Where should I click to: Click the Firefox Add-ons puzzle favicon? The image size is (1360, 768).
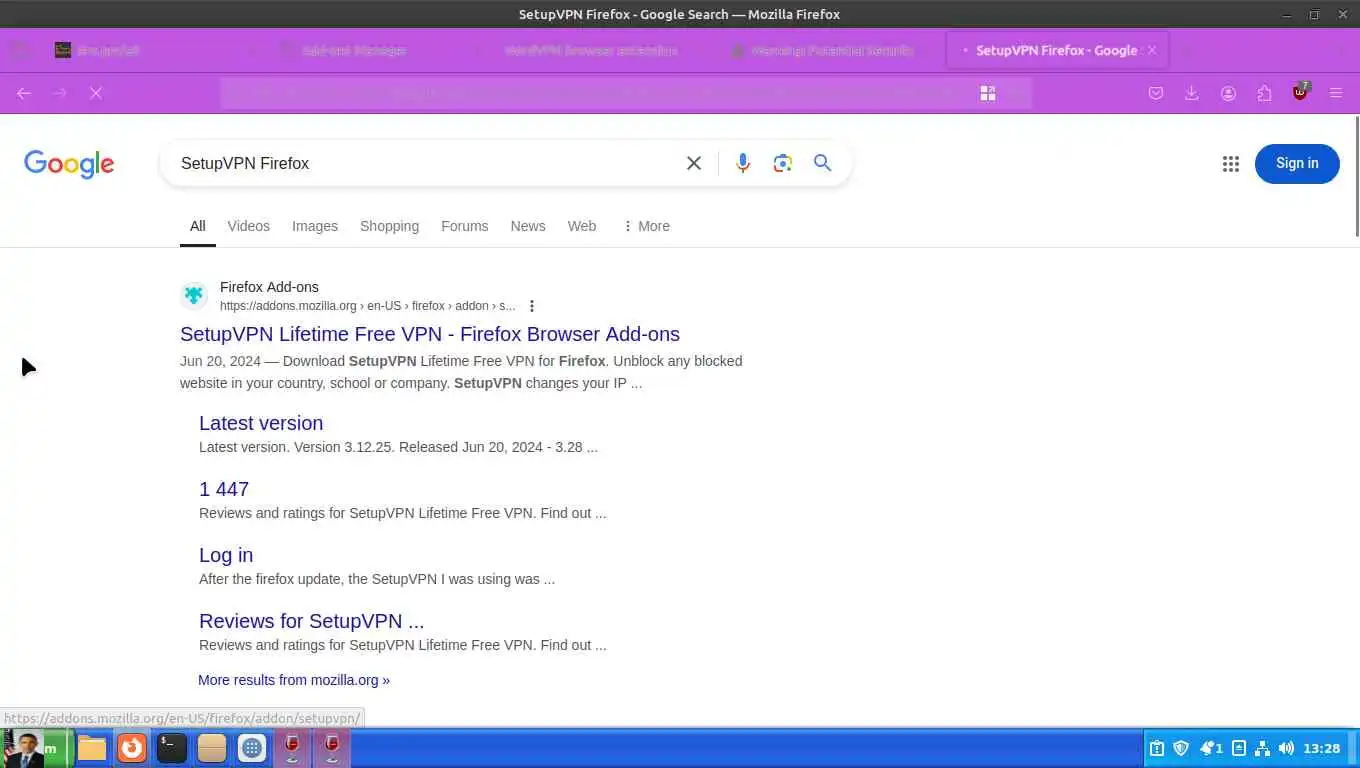point(194,295)
